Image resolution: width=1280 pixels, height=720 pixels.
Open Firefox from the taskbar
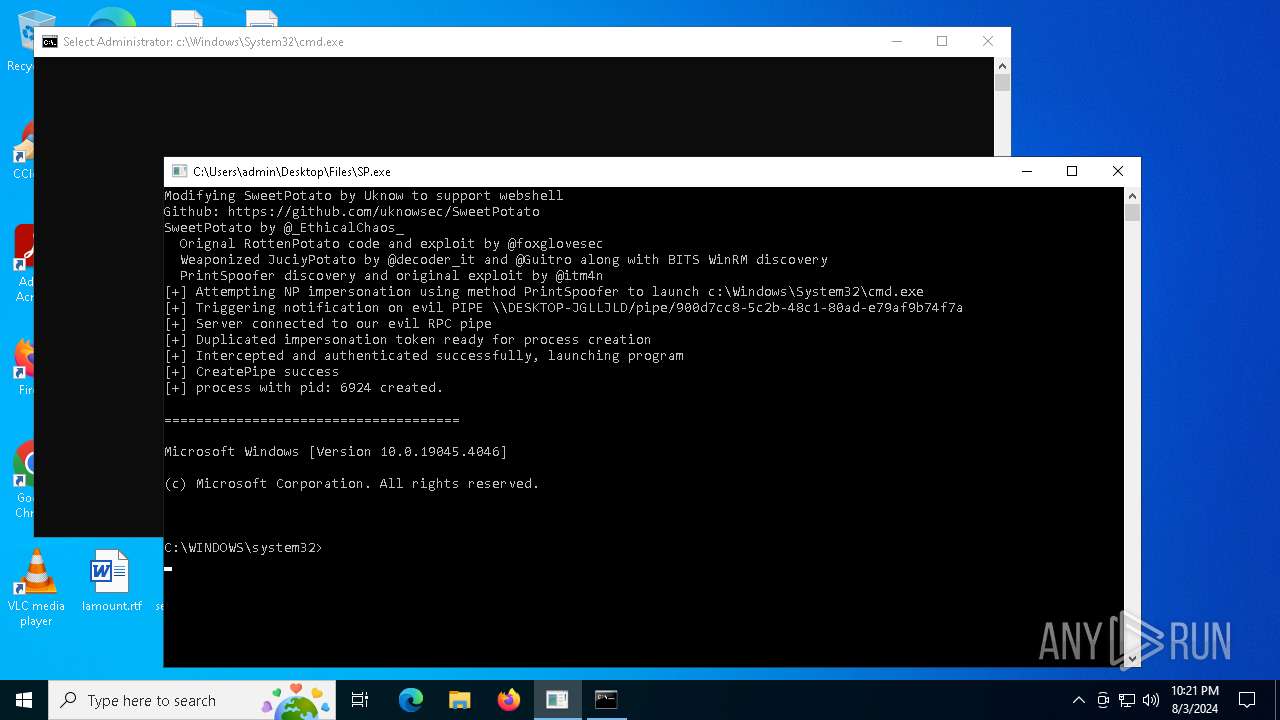point(508,700)
